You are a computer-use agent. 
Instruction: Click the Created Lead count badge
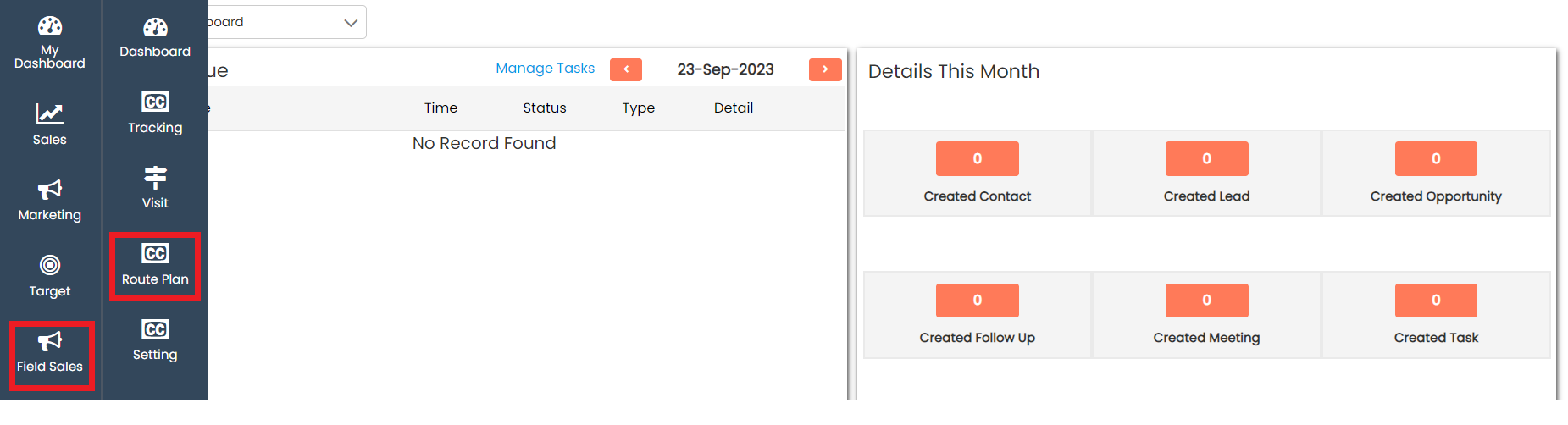click(x=1206, y=158)
